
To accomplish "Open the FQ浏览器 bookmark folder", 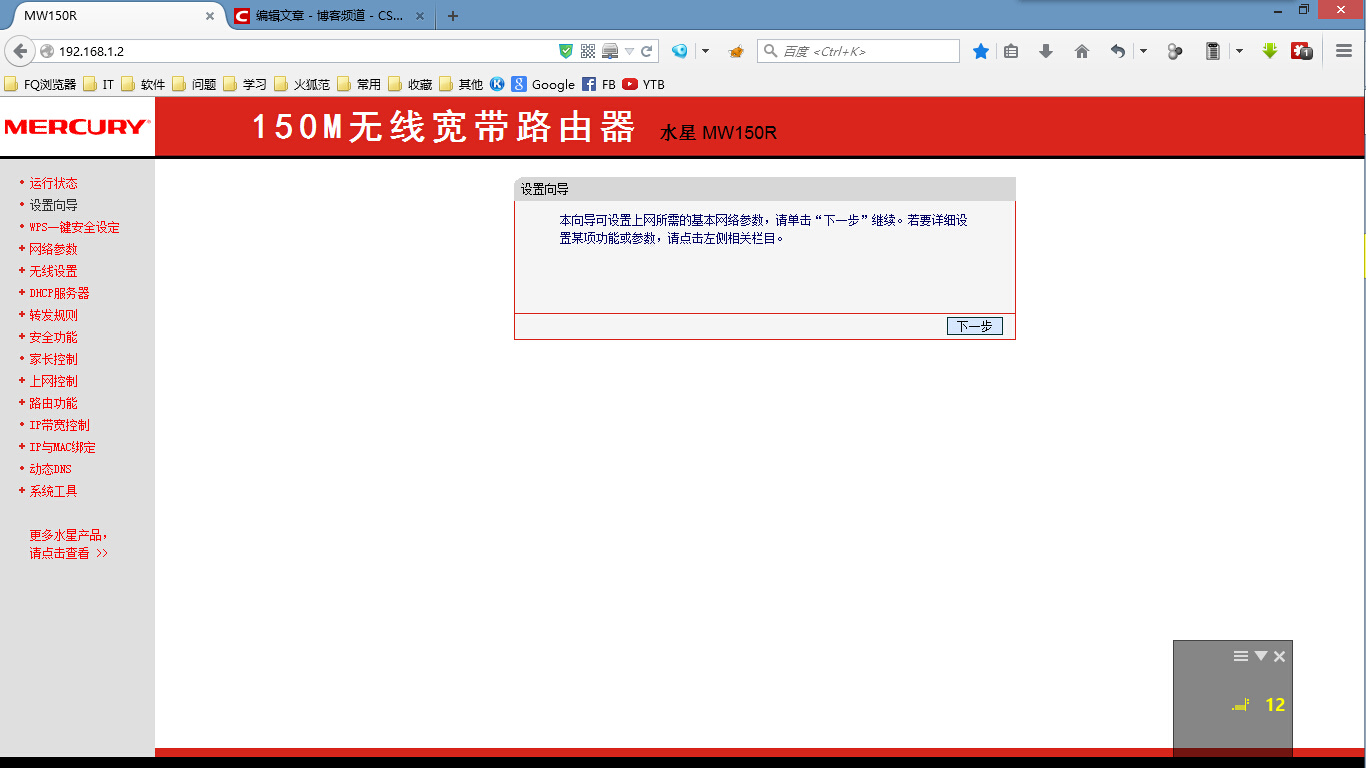I will 41,84.
